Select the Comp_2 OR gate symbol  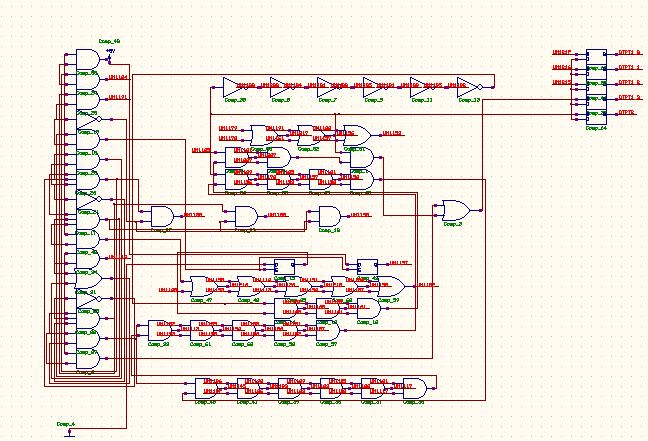coord(456,210)
